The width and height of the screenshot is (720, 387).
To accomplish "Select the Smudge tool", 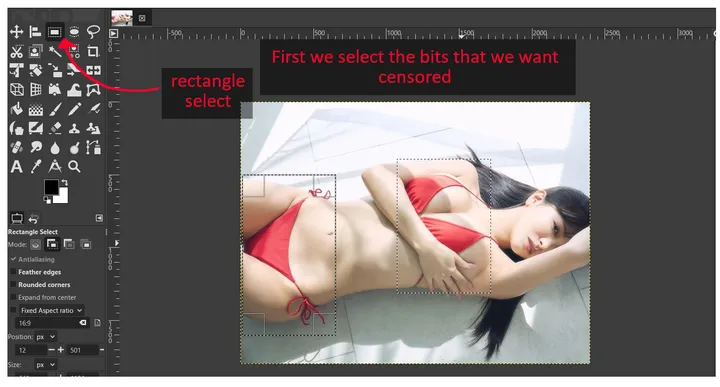I will pos(35,147).
